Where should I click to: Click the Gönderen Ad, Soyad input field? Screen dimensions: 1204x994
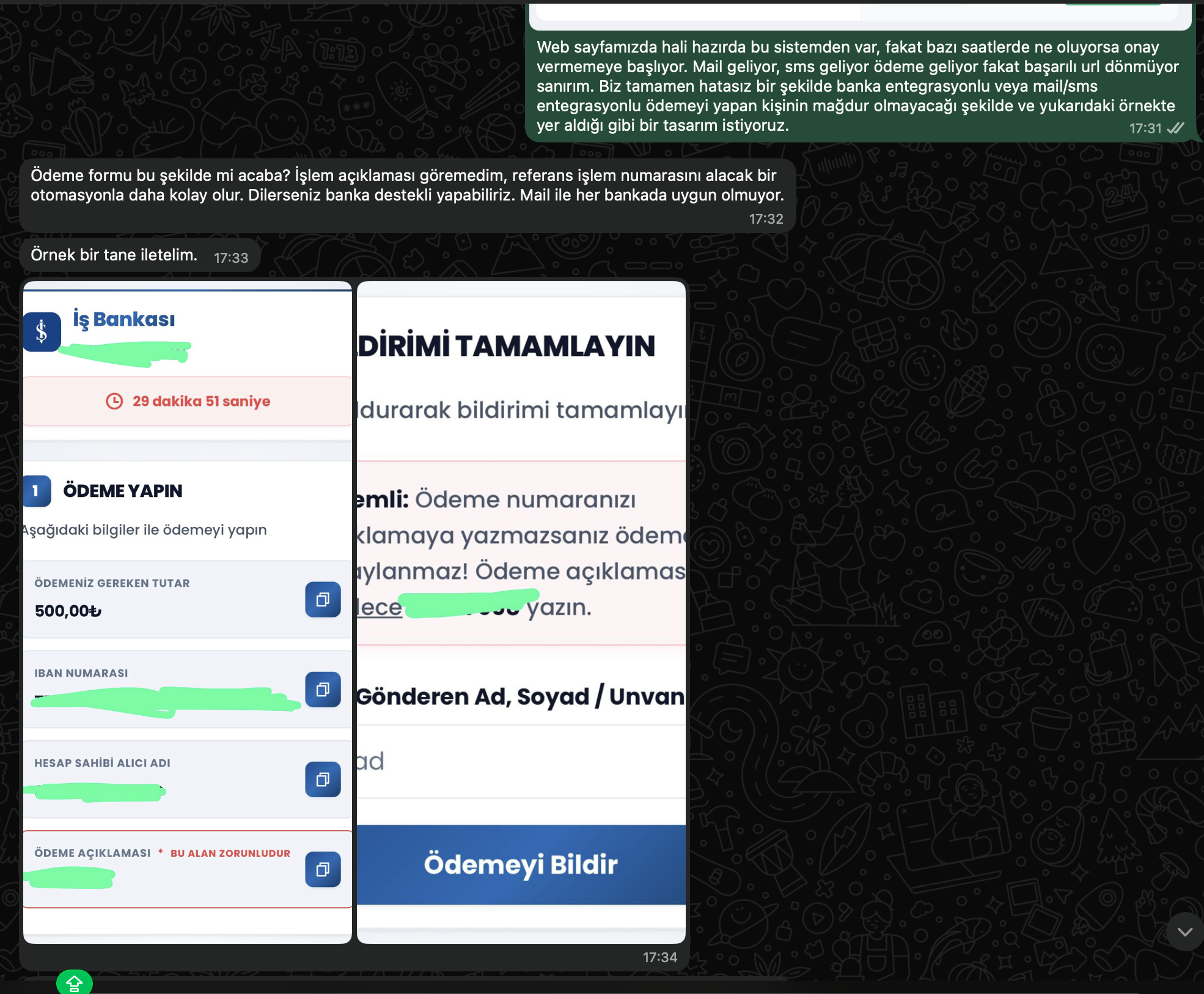point(521,762)
